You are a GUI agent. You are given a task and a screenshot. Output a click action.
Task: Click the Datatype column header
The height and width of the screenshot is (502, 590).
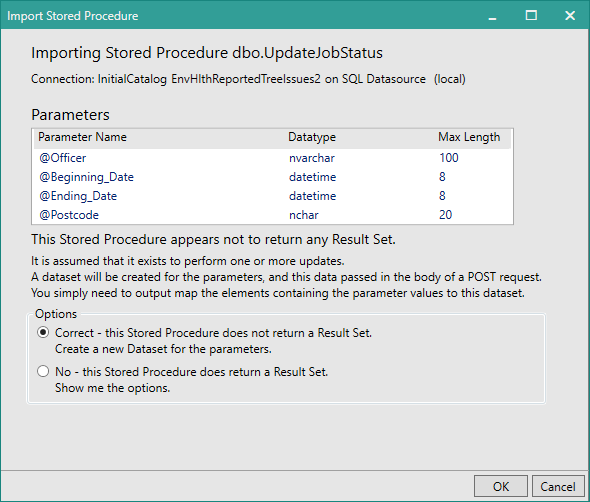[312, 137]
